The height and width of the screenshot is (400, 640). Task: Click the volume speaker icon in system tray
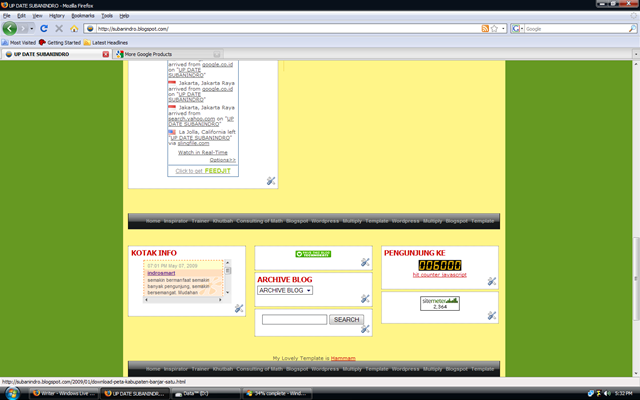pyautogui.click(x=607, y=393)
